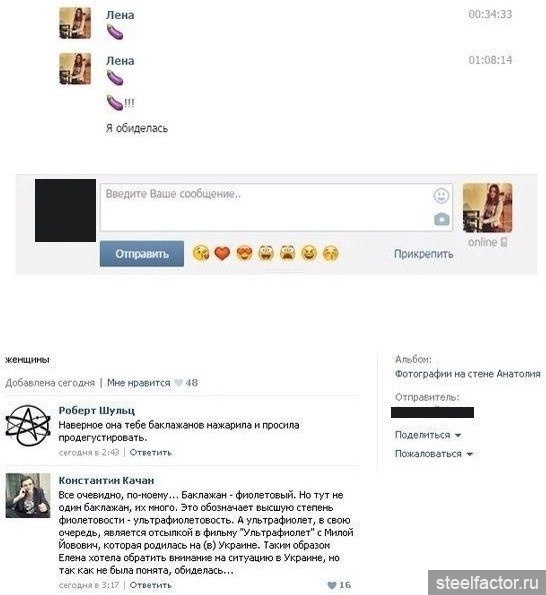Screen dimensions: 546x595
Task: Open Лена's avatar next to online status
Action: coord(488,208)
